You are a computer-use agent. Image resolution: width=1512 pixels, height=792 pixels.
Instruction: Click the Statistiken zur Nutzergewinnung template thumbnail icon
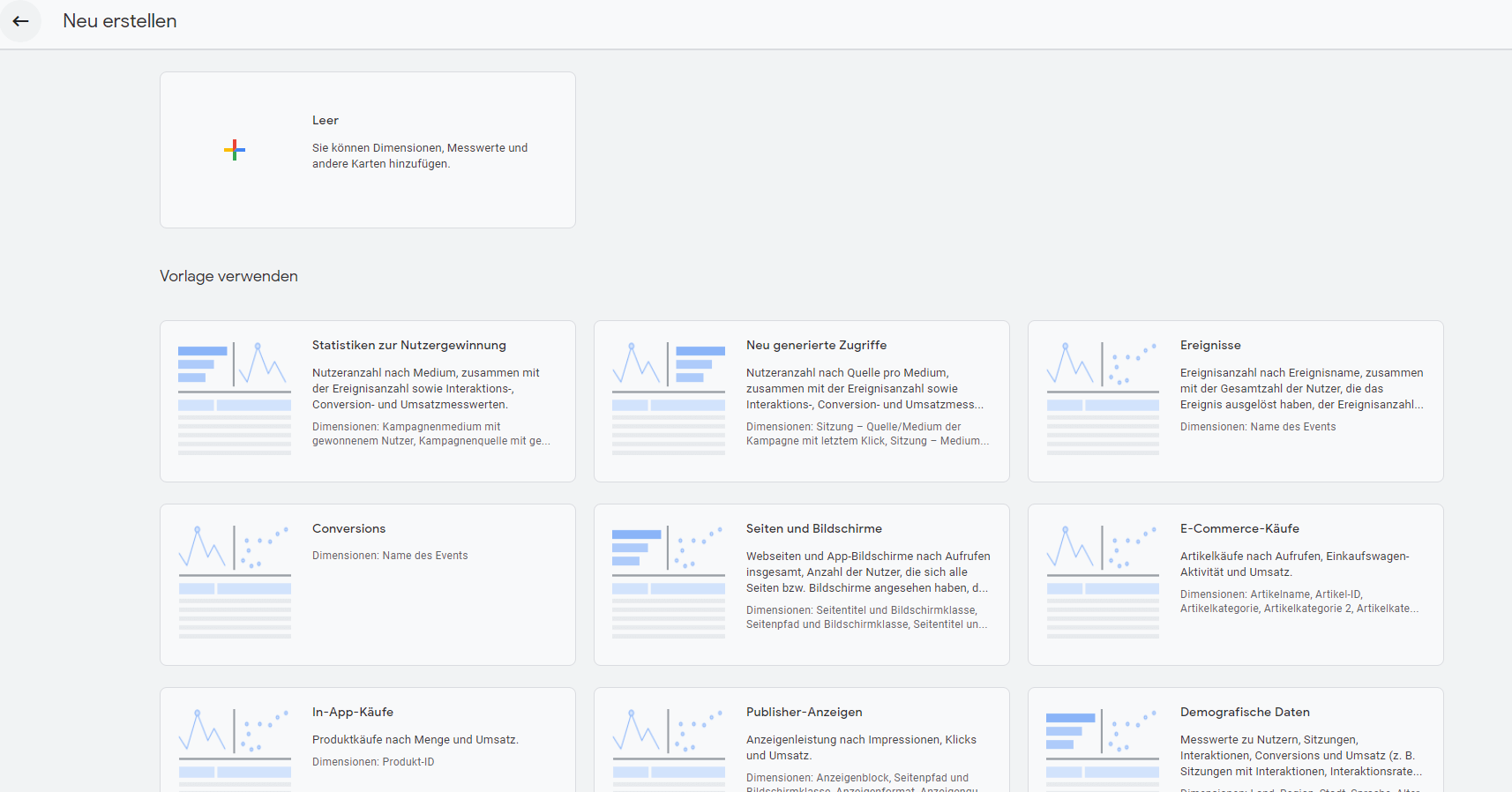point(235,399)
